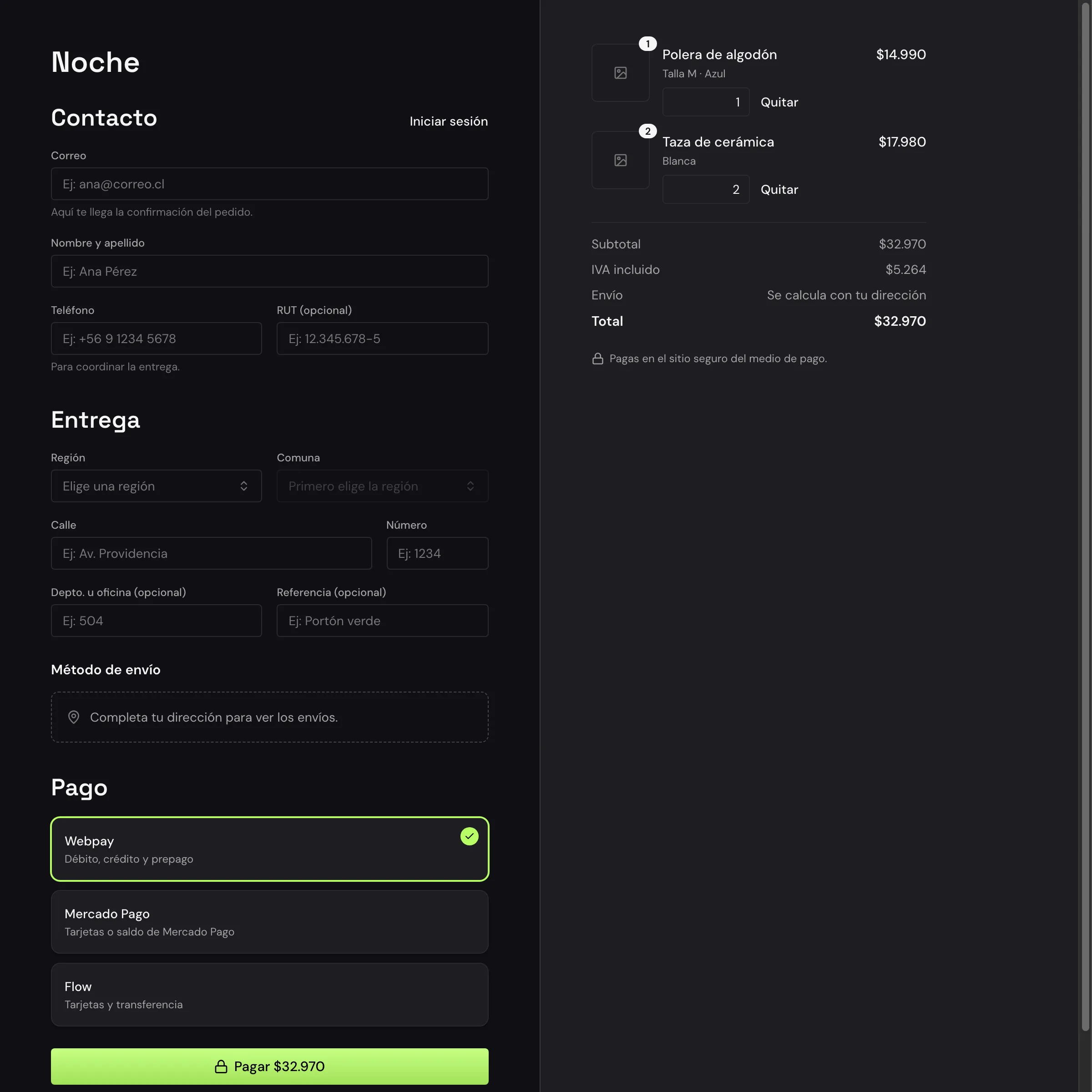Click the "Talla M · Azul" variant text
Screen dimensions: 1092x1092
click(x=693, y=73)
